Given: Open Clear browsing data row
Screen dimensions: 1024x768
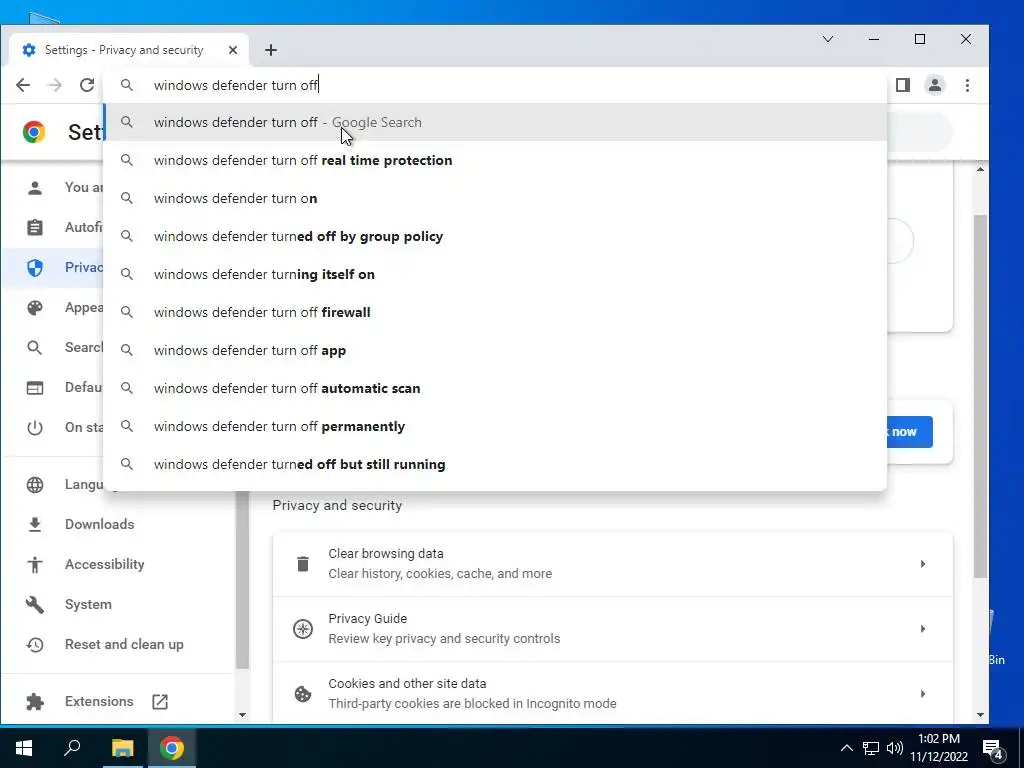Looking at the screenshot, I should click(x=613, y=564).
